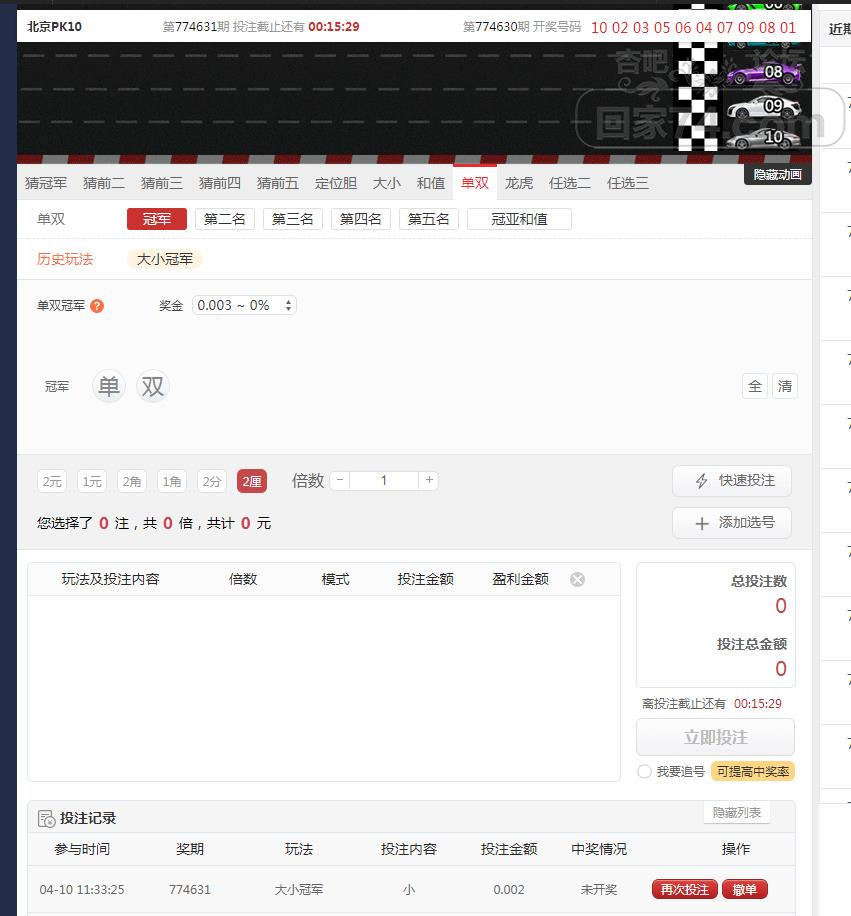Open the 任选二 tab
This screenshot has width=851, height=916.
tap(569, 183)
